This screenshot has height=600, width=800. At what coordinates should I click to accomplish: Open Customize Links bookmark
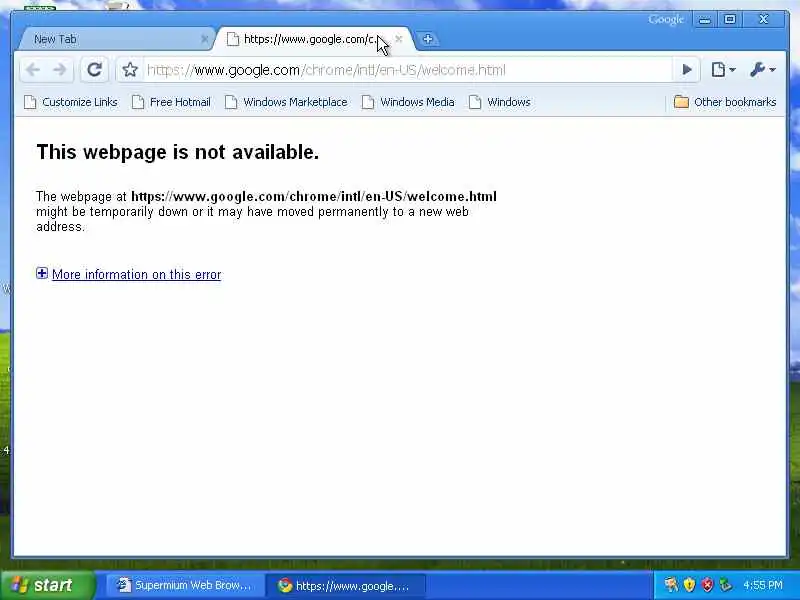click(x=71, y=102)
